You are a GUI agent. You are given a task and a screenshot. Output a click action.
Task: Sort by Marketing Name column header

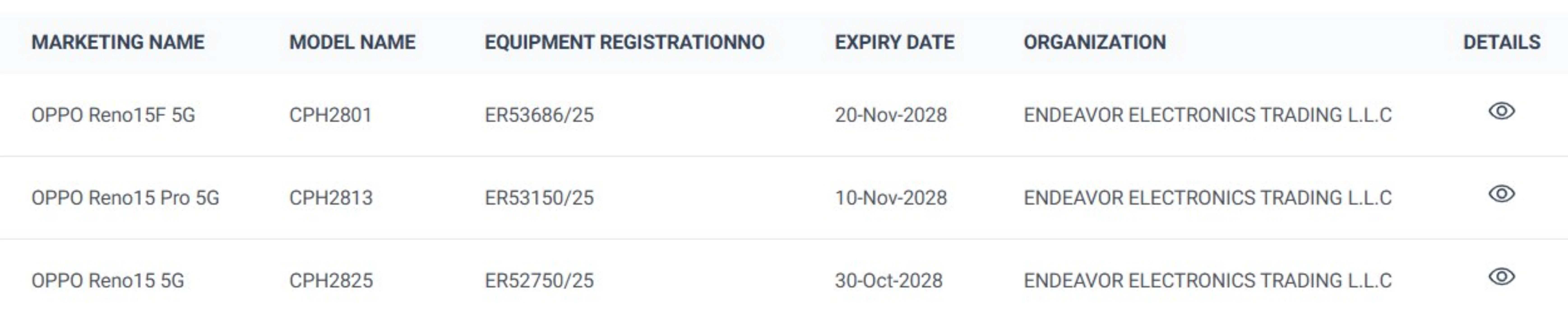point(118,42)
